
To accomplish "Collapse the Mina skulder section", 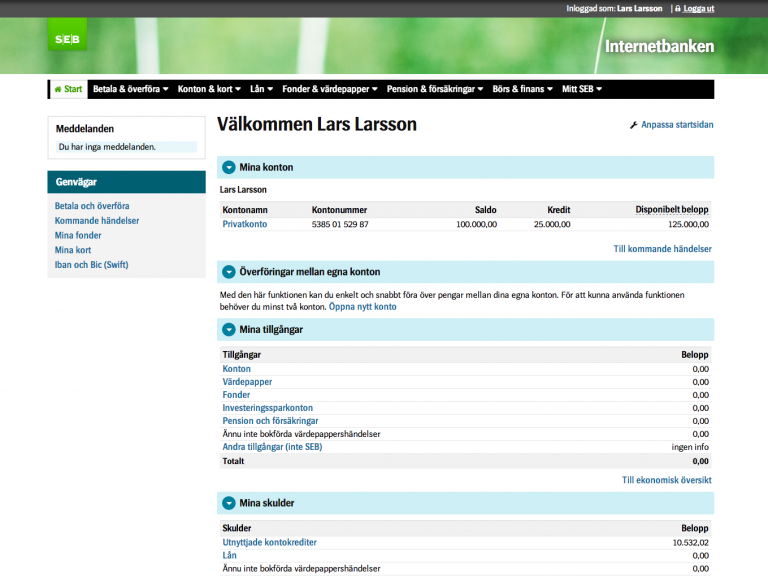I will [x=229, y=503].
